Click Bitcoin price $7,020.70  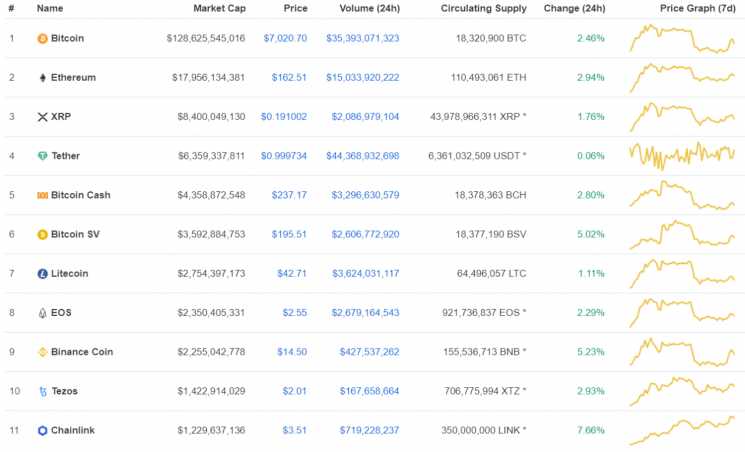pyautogui.click(x=285, y=38)
